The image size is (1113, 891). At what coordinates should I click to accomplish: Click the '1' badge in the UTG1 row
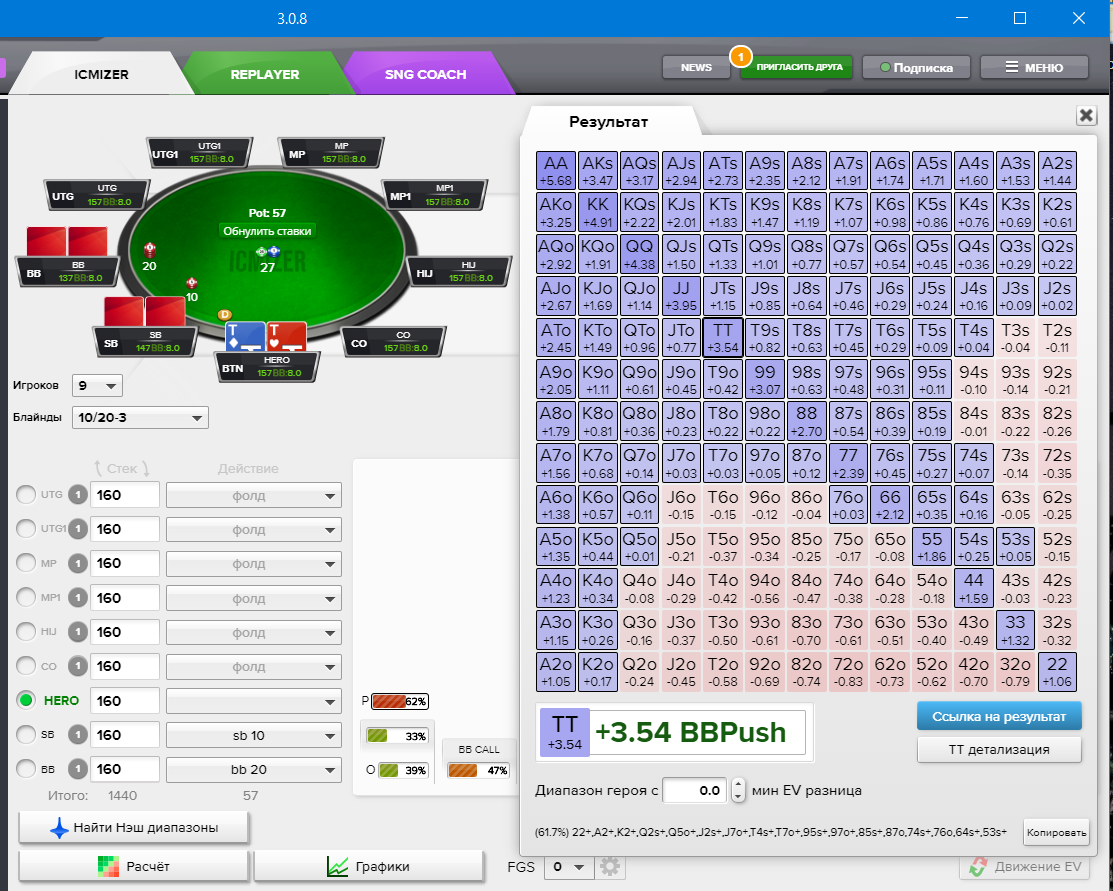coord(78,529)
